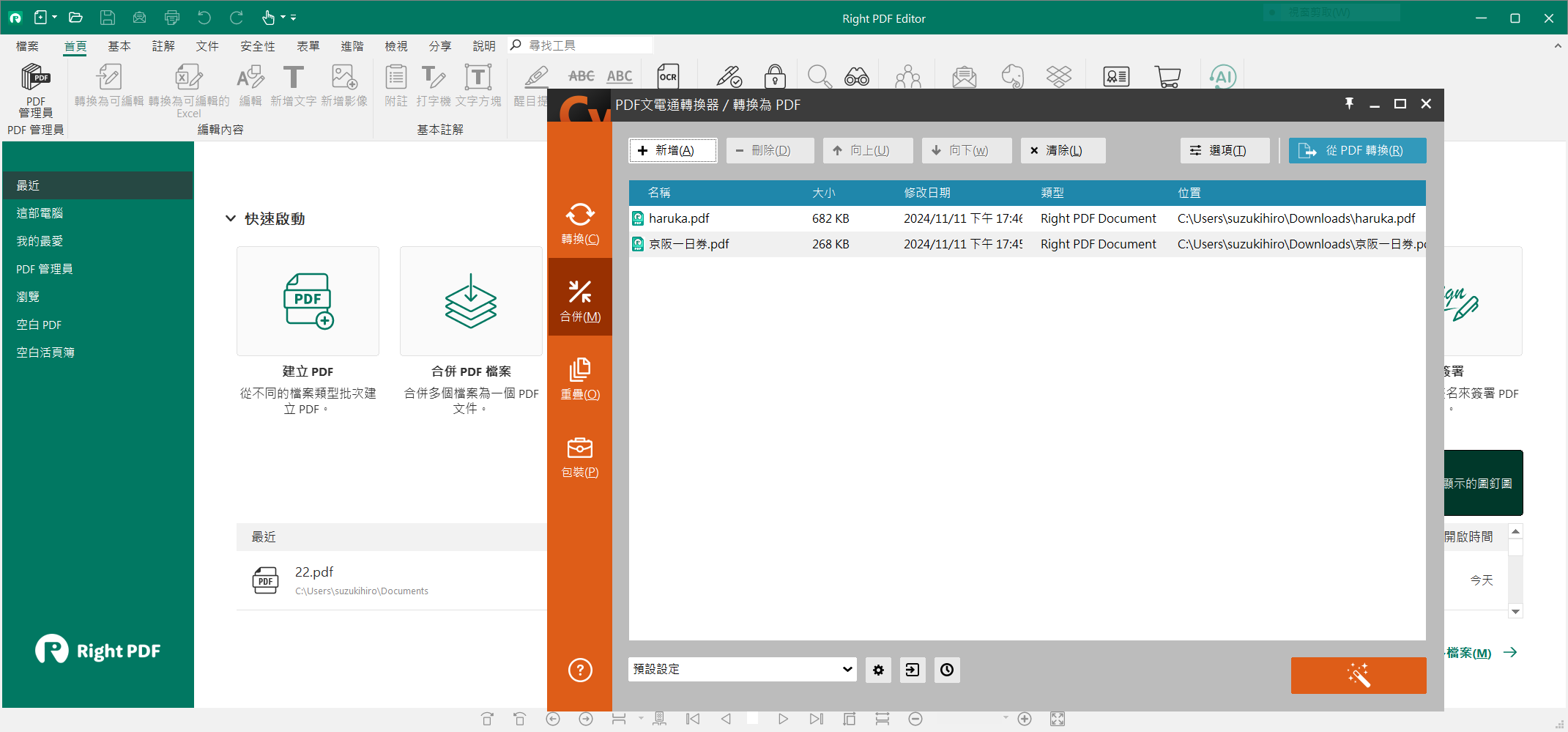Go to next page arrow in status bar
The width and height of the screenshot is (1568, 732).
(783, 719)
